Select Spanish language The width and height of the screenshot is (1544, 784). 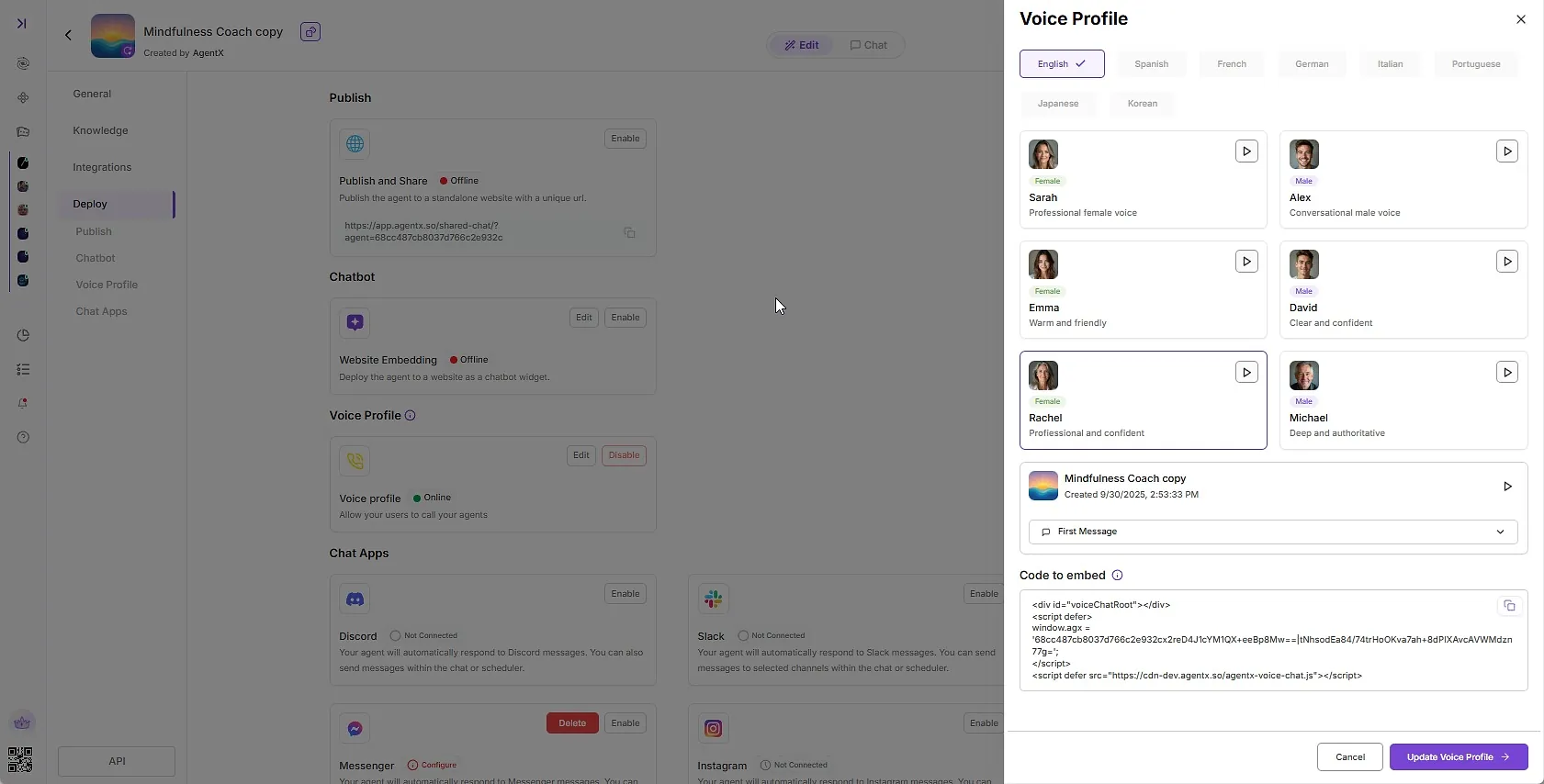1151,64
